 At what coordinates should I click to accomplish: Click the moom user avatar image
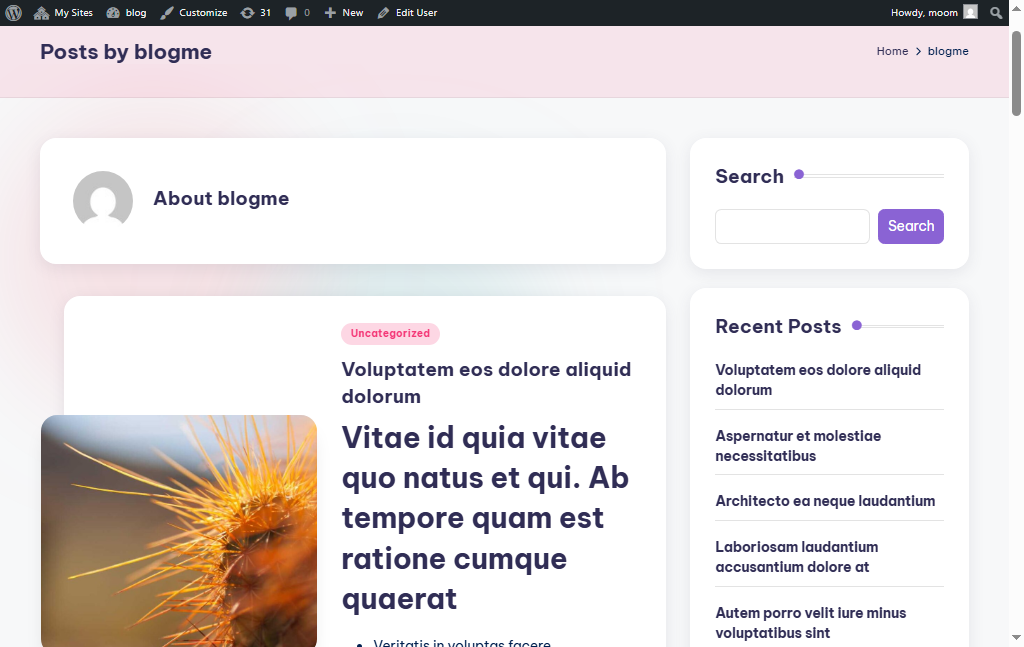pos(969,12)
